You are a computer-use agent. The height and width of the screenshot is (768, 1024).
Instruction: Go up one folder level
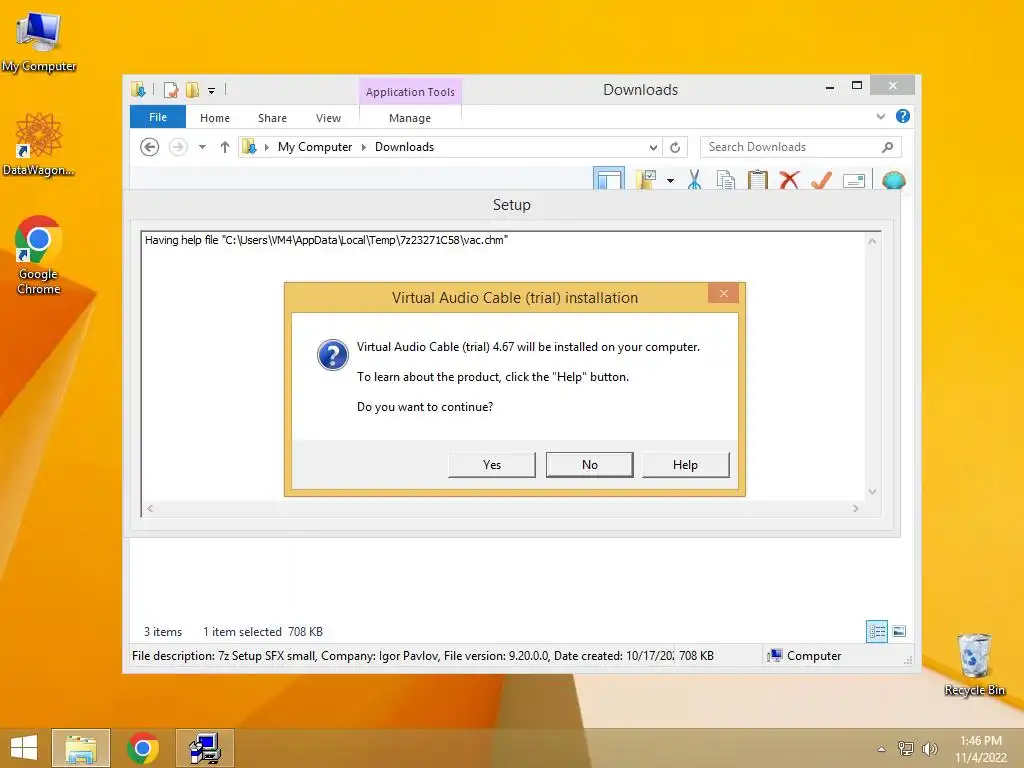225,147
